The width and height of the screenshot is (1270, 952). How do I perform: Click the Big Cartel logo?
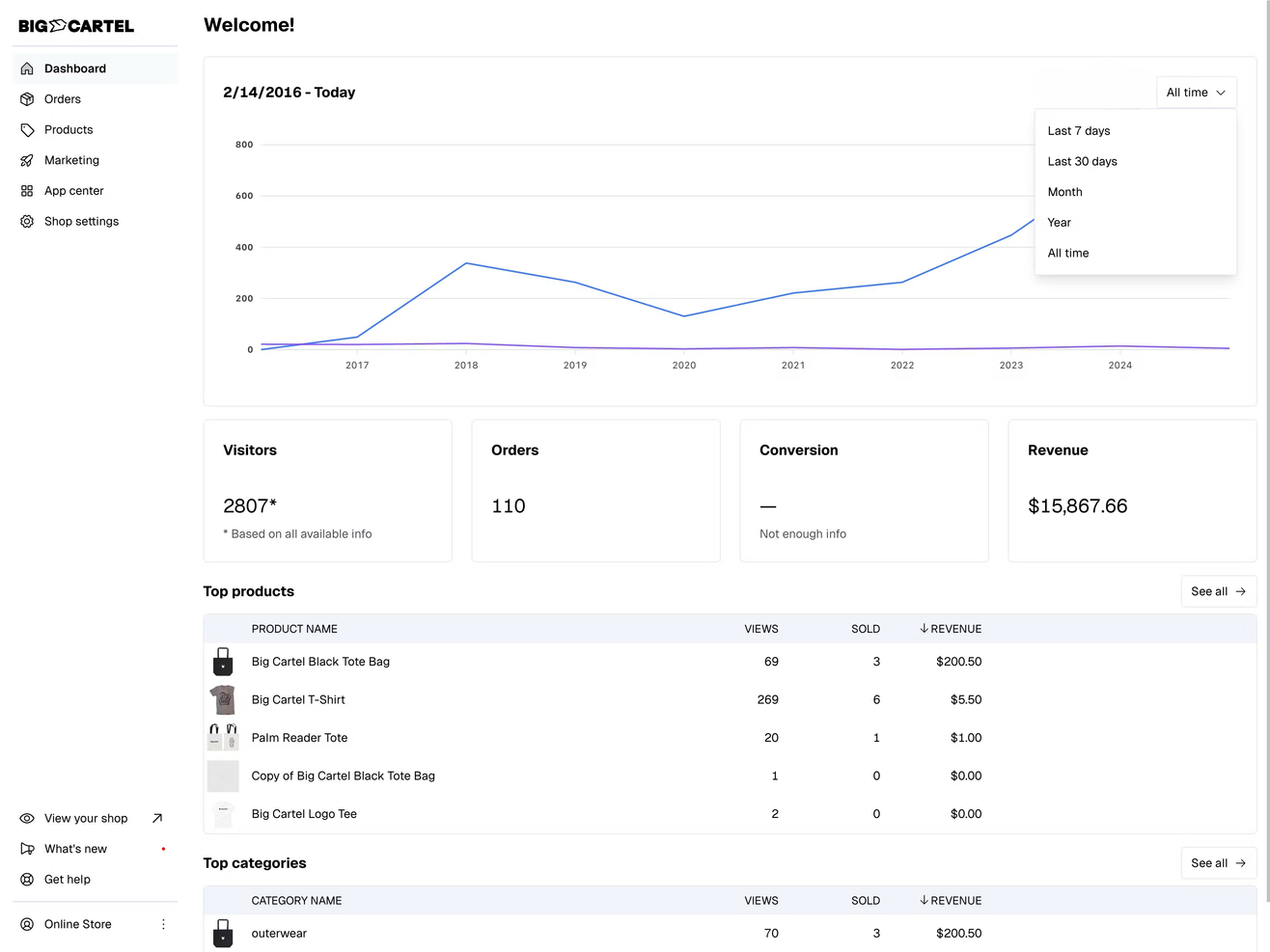point(75,26)
